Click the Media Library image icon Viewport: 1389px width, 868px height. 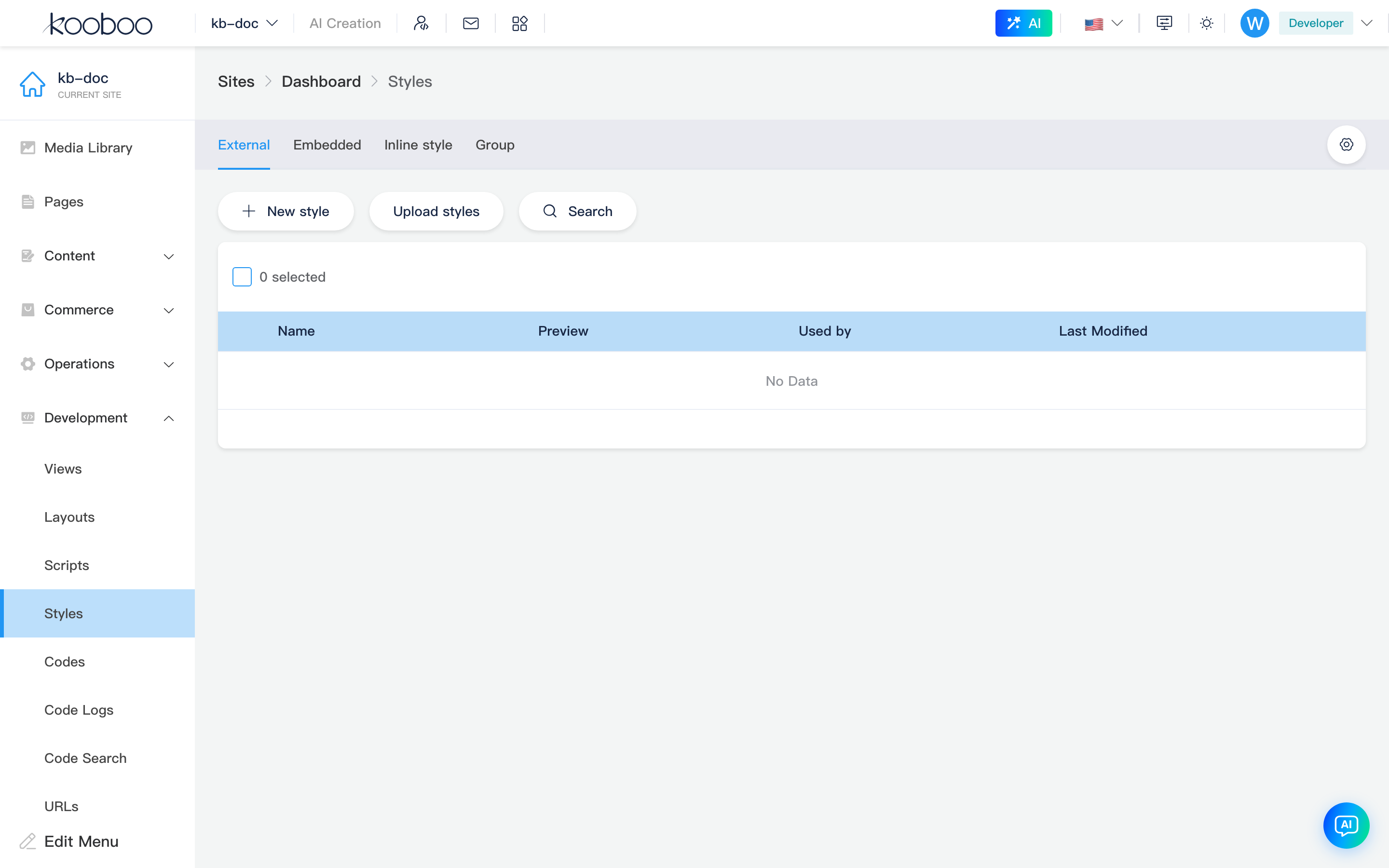pyautogui.click(x=27, y=148)
